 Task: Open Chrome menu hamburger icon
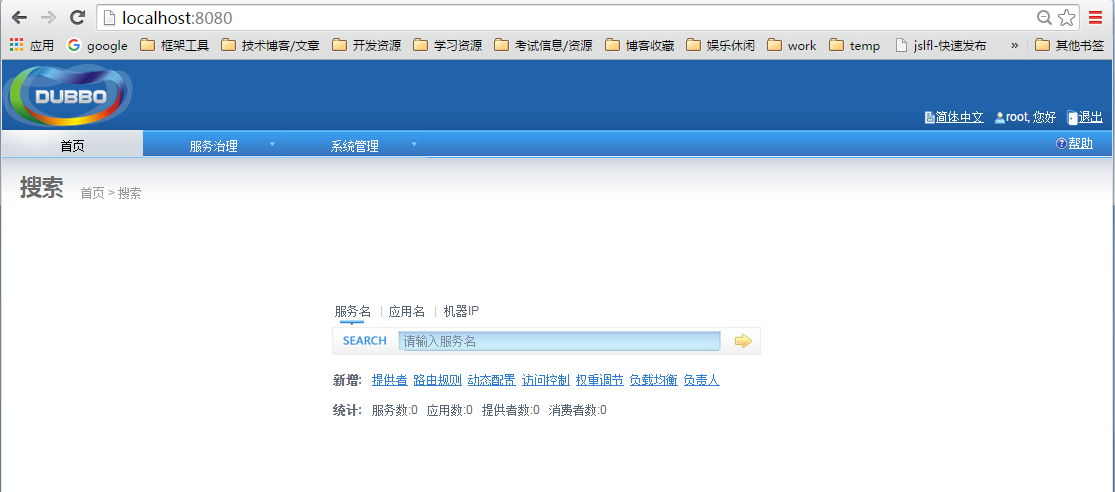coord(1096,18)
